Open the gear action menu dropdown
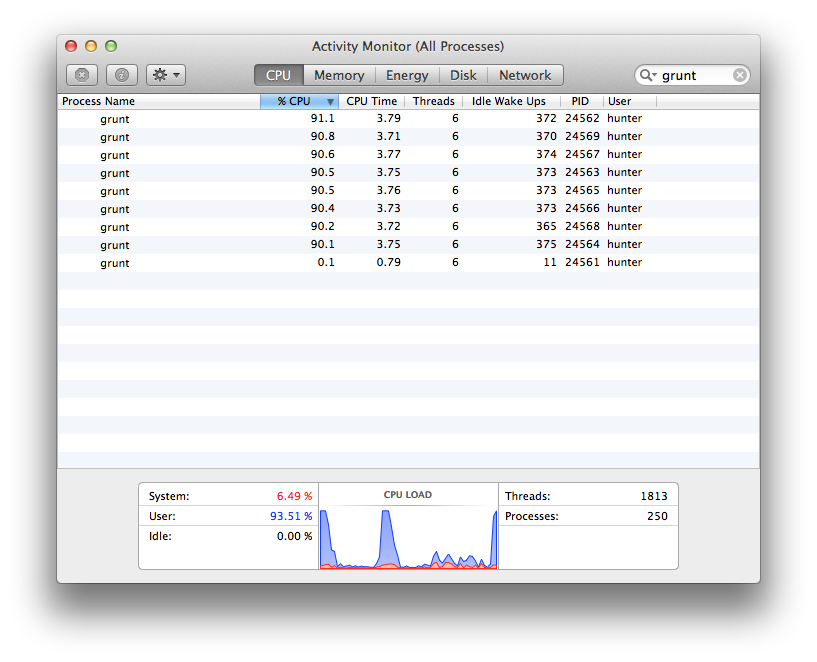 (x=166, y=75)
